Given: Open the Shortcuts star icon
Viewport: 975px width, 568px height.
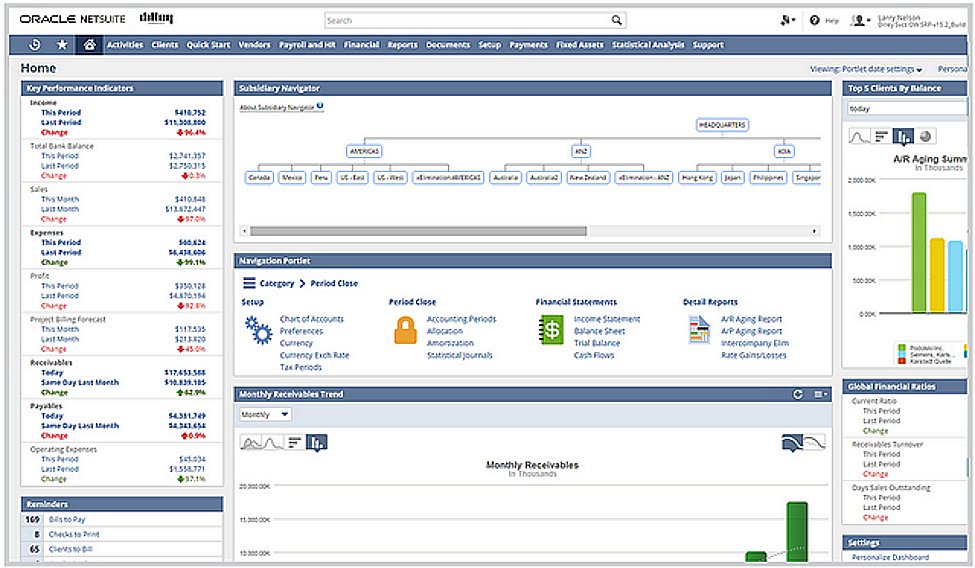Looking at the screenshot, I should (x=62, y=45).
